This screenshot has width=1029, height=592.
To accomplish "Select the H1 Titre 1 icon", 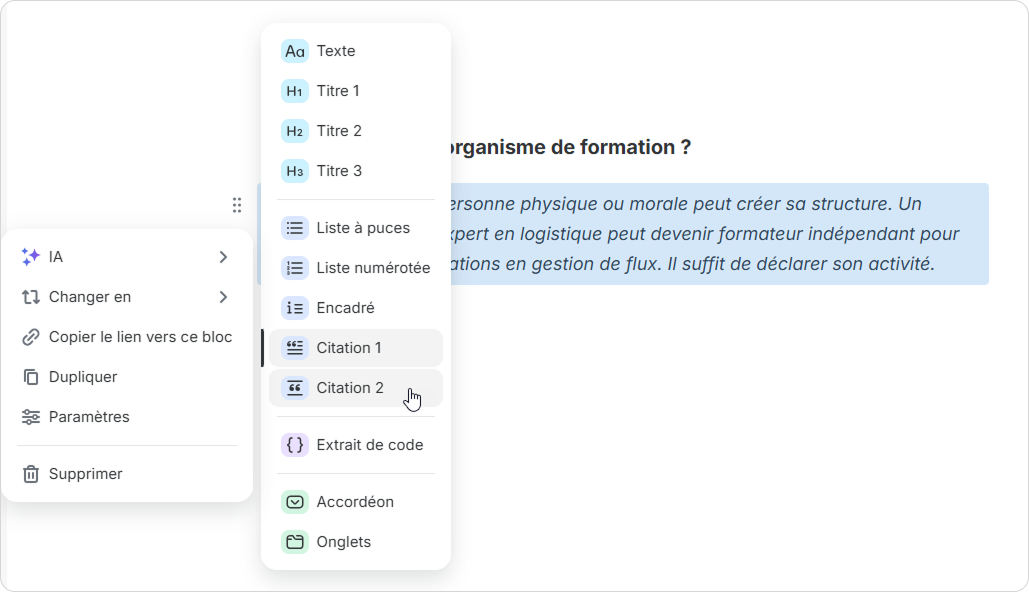I will pos(294,91).
